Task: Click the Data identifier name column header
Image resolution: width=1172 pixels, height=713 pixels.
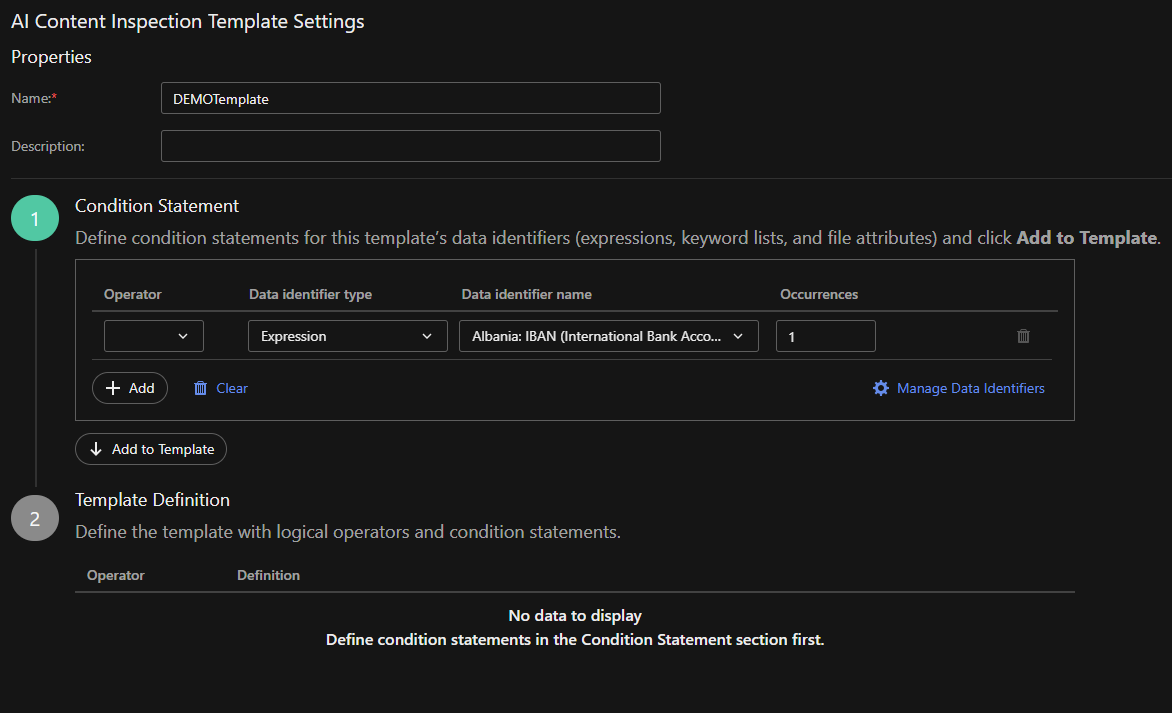Action: [x=526, y=294]
